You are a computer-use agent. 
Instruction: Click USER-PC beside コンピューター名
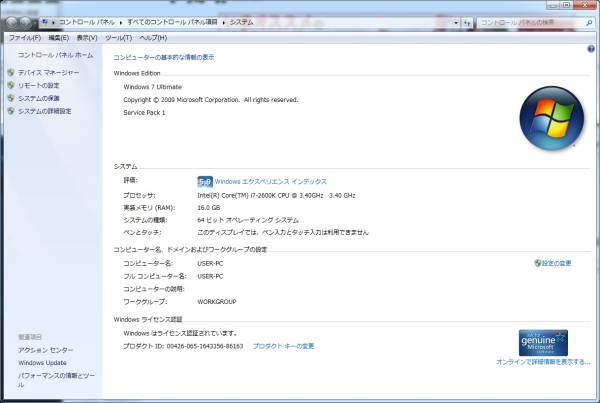[210, 263]
